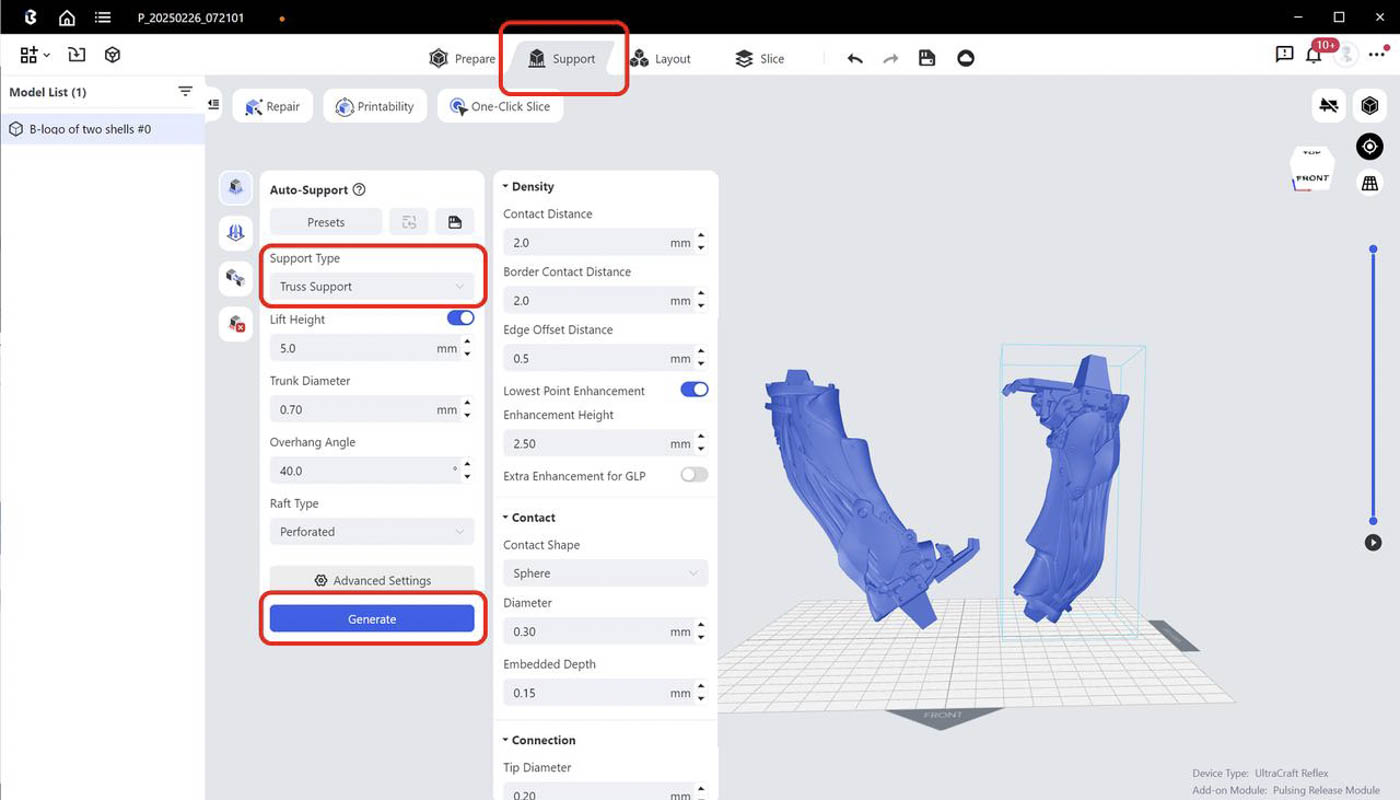Click the Printability button
The image size is (1400, 800).
point(375,106)
